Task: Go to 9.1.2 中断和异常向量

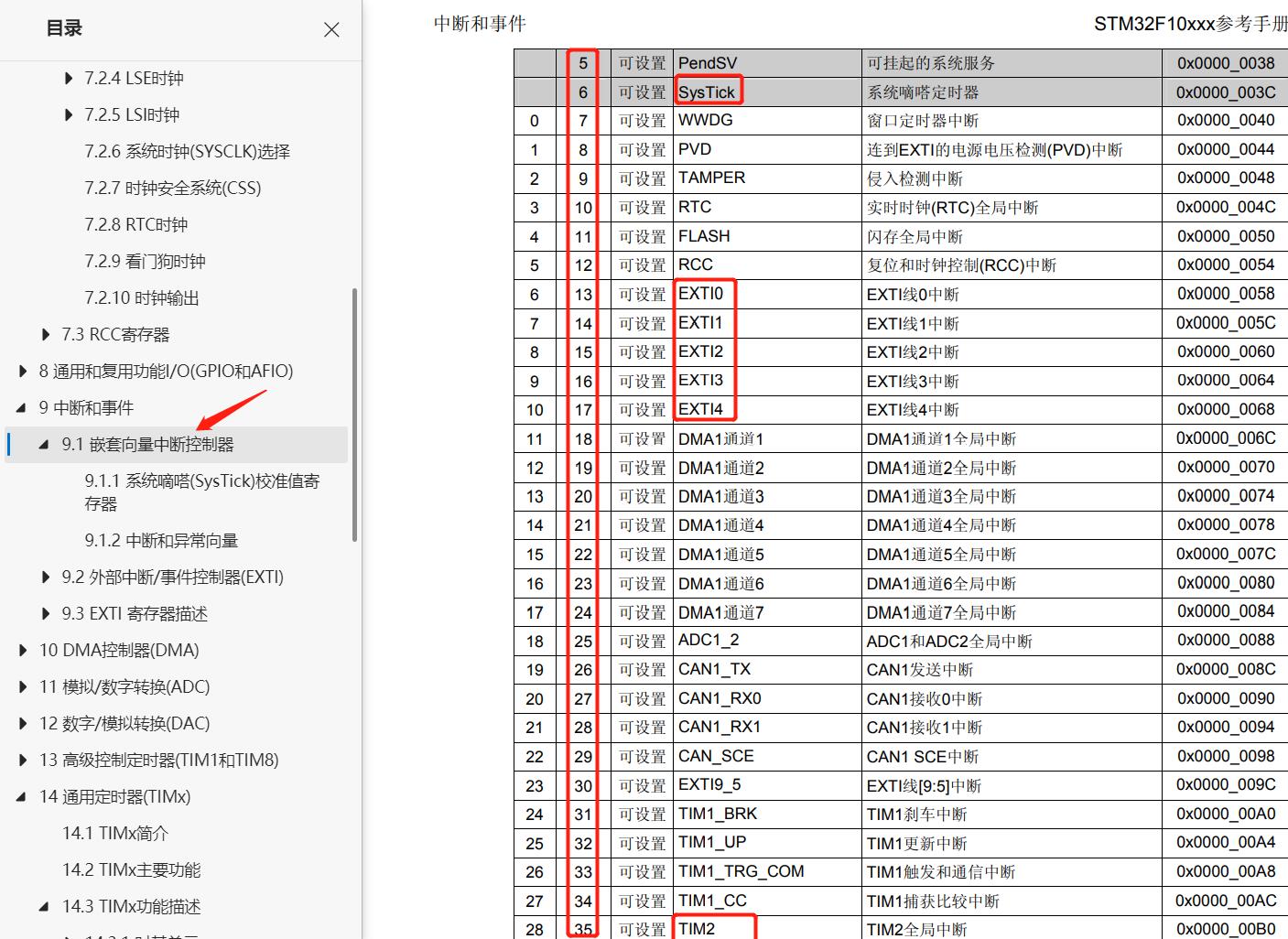Action: [x=161, y=541]
